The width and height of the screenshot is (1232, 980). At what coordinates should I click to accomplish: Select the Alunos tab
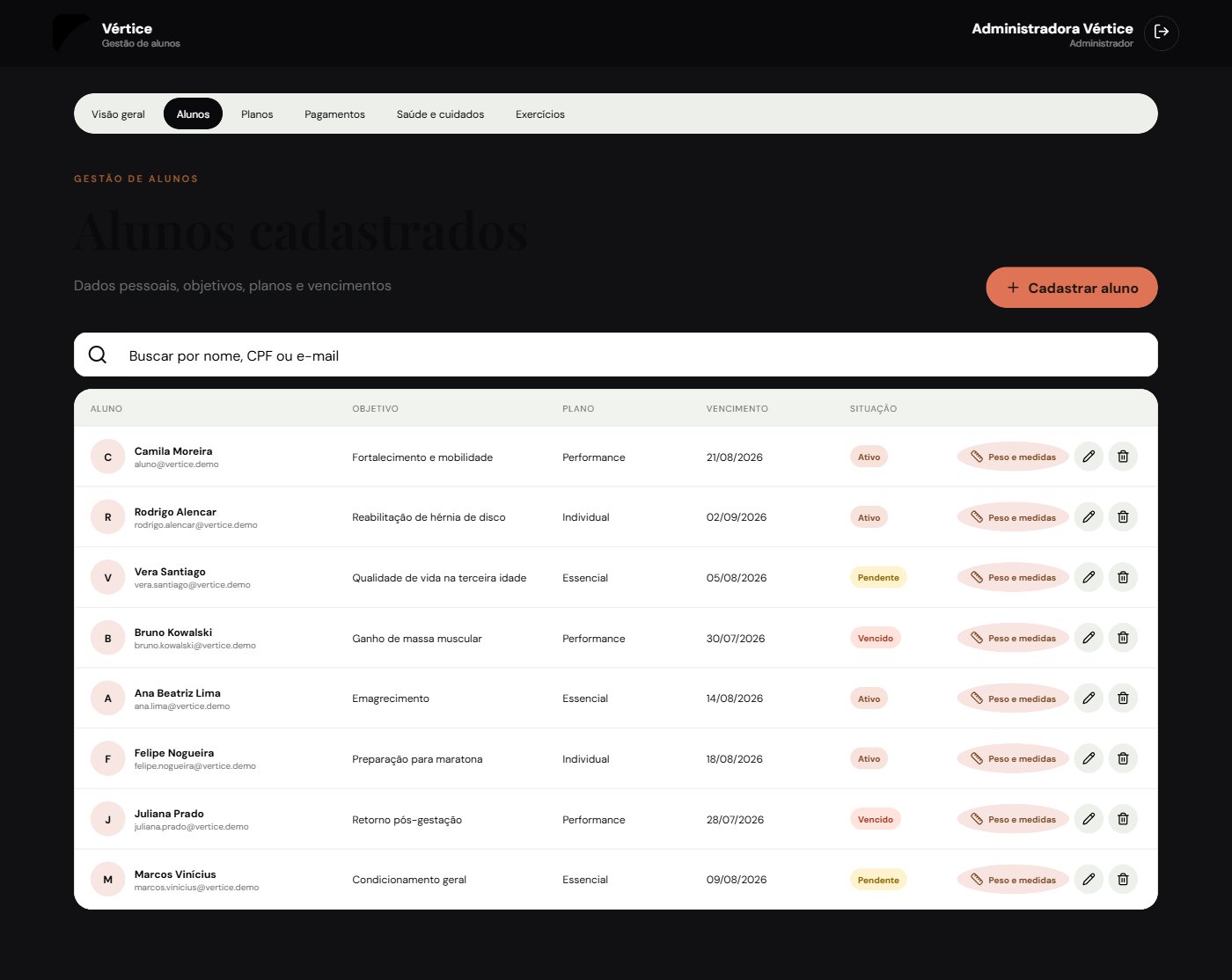[193, 114]
